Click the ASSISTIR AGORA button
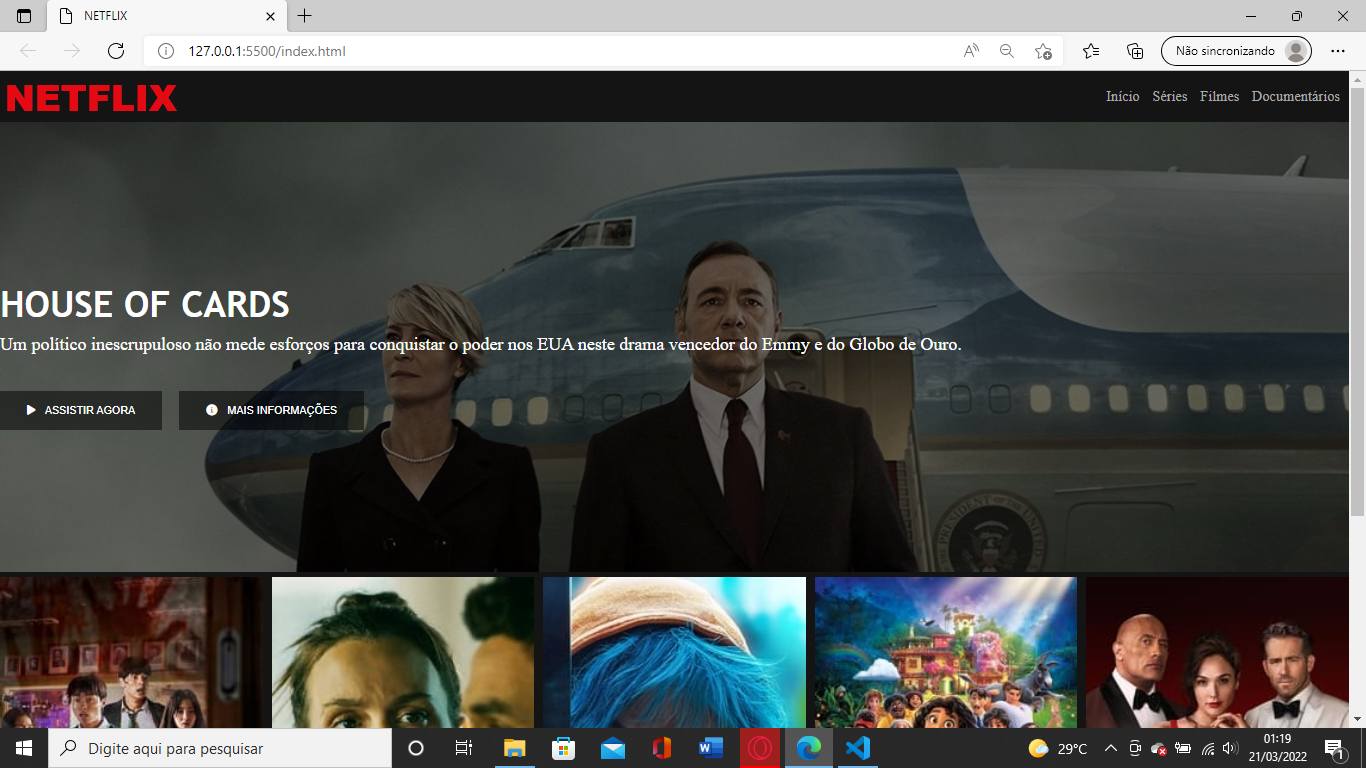Viewport: 1366px width, 768px height. coord(81,410)
